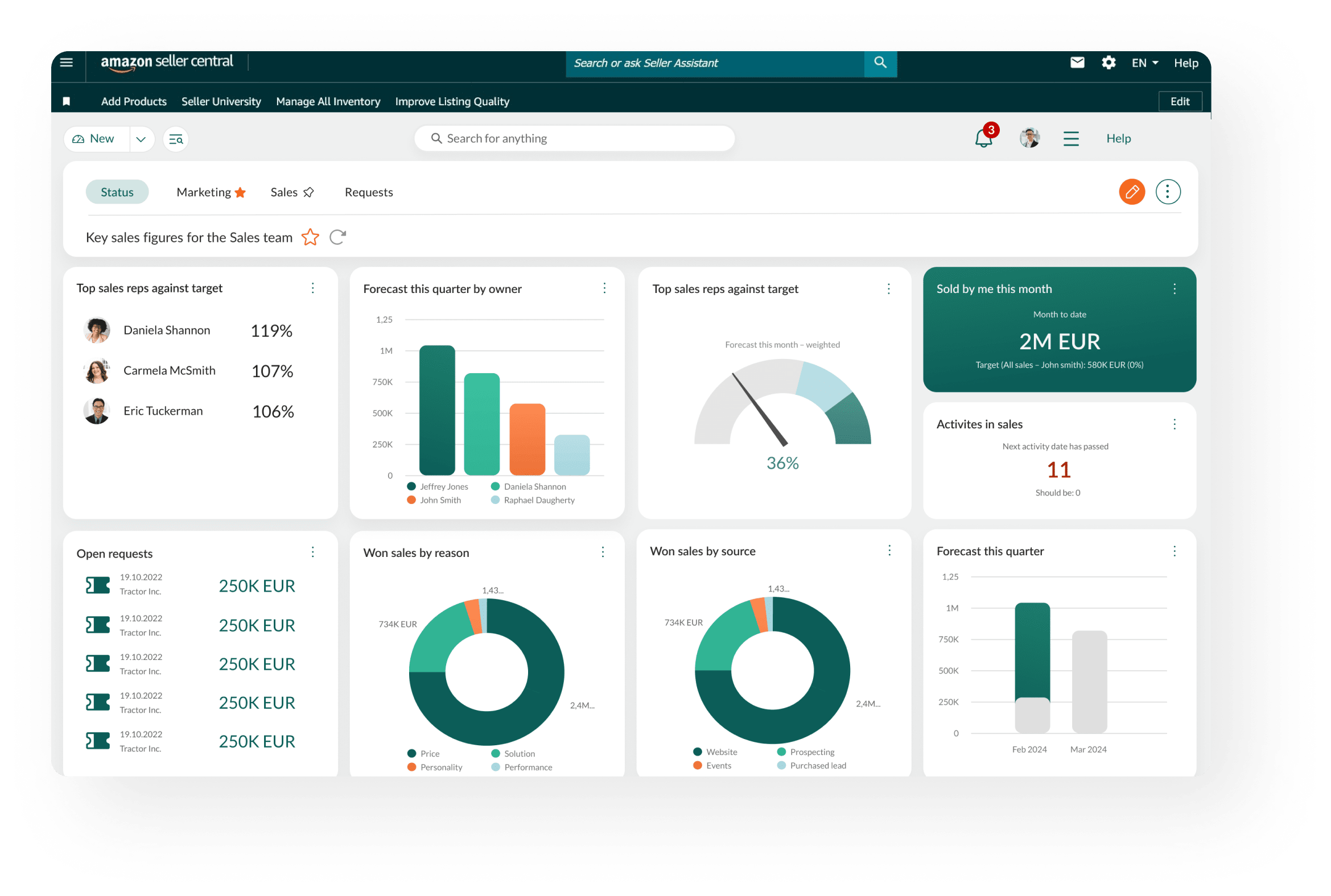
Task: Toggle the Marketing tab favorite star
Action: [240, 193]
